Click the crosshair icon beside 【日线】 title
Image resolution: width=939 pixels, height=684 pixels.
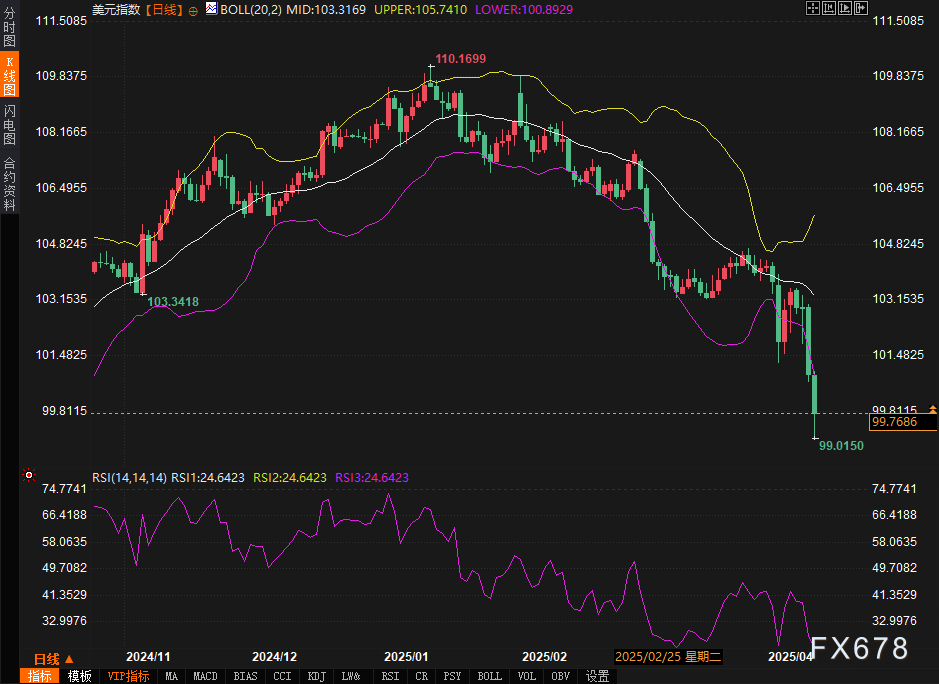click(x=193, y=9)
